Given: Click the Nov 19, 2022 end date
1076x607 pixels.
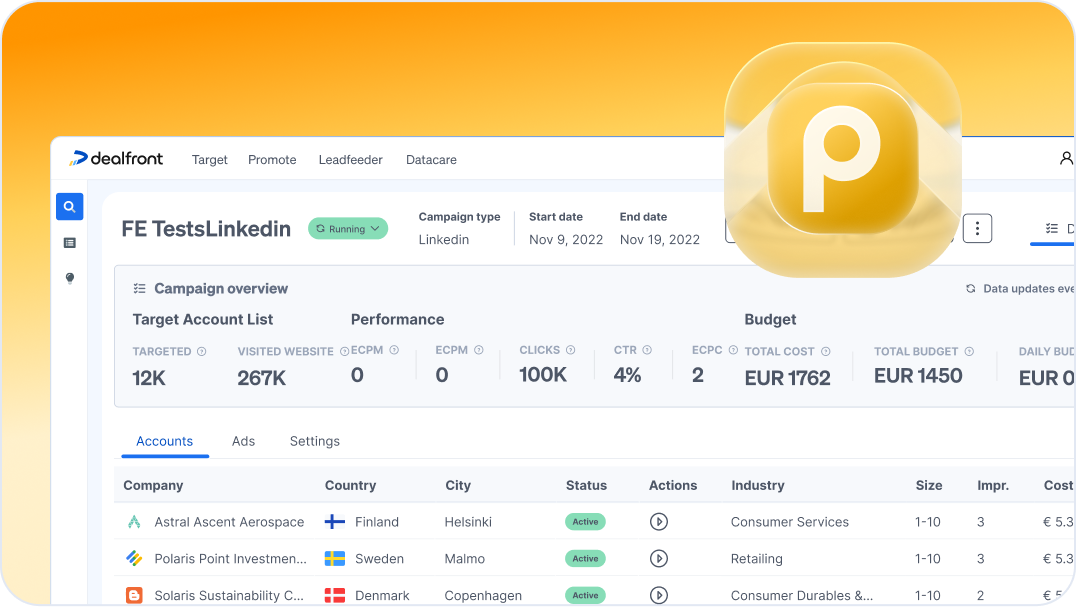Looking at the screenshot, I should 659,239.
